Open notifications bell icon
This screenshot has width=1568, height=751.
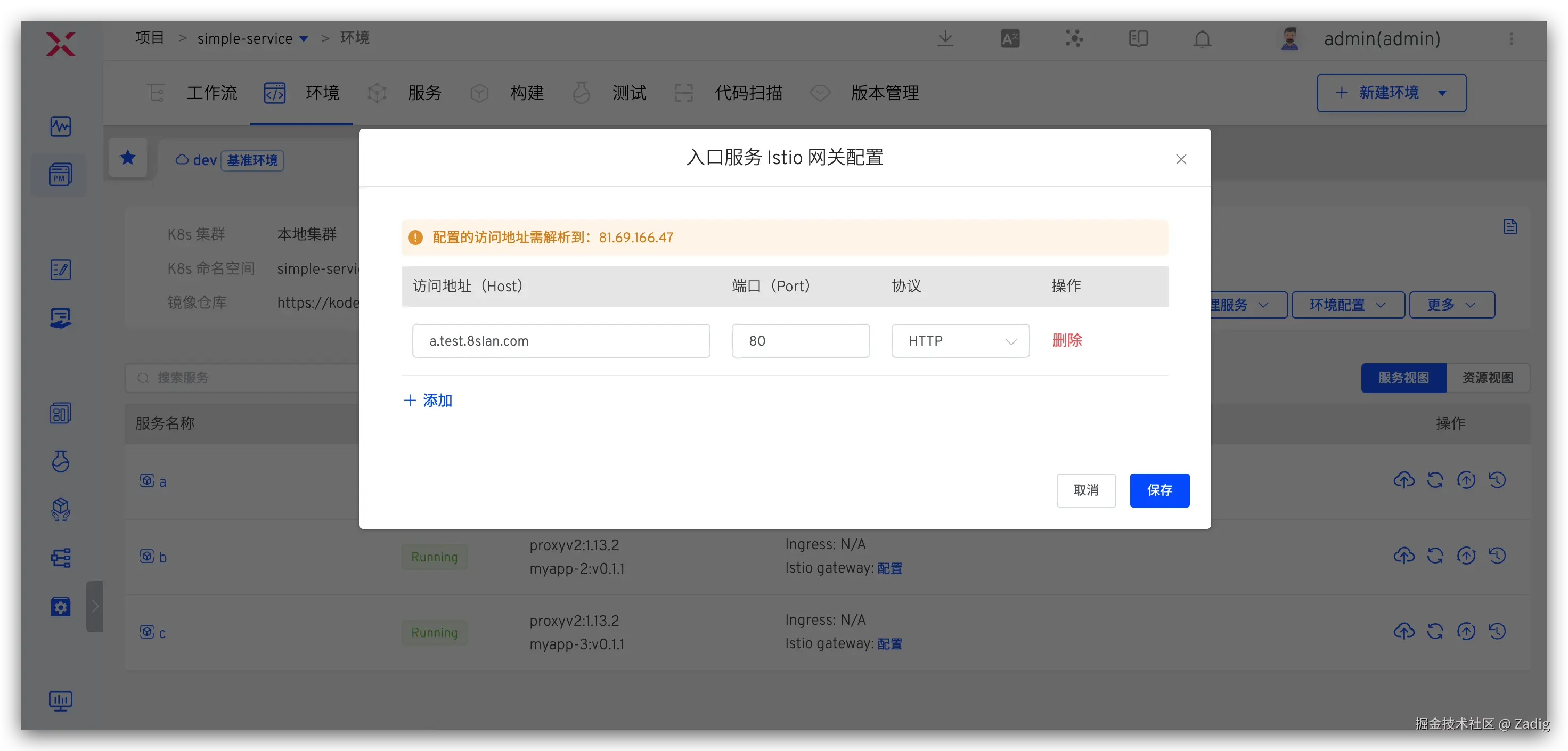pos(1202,39)
